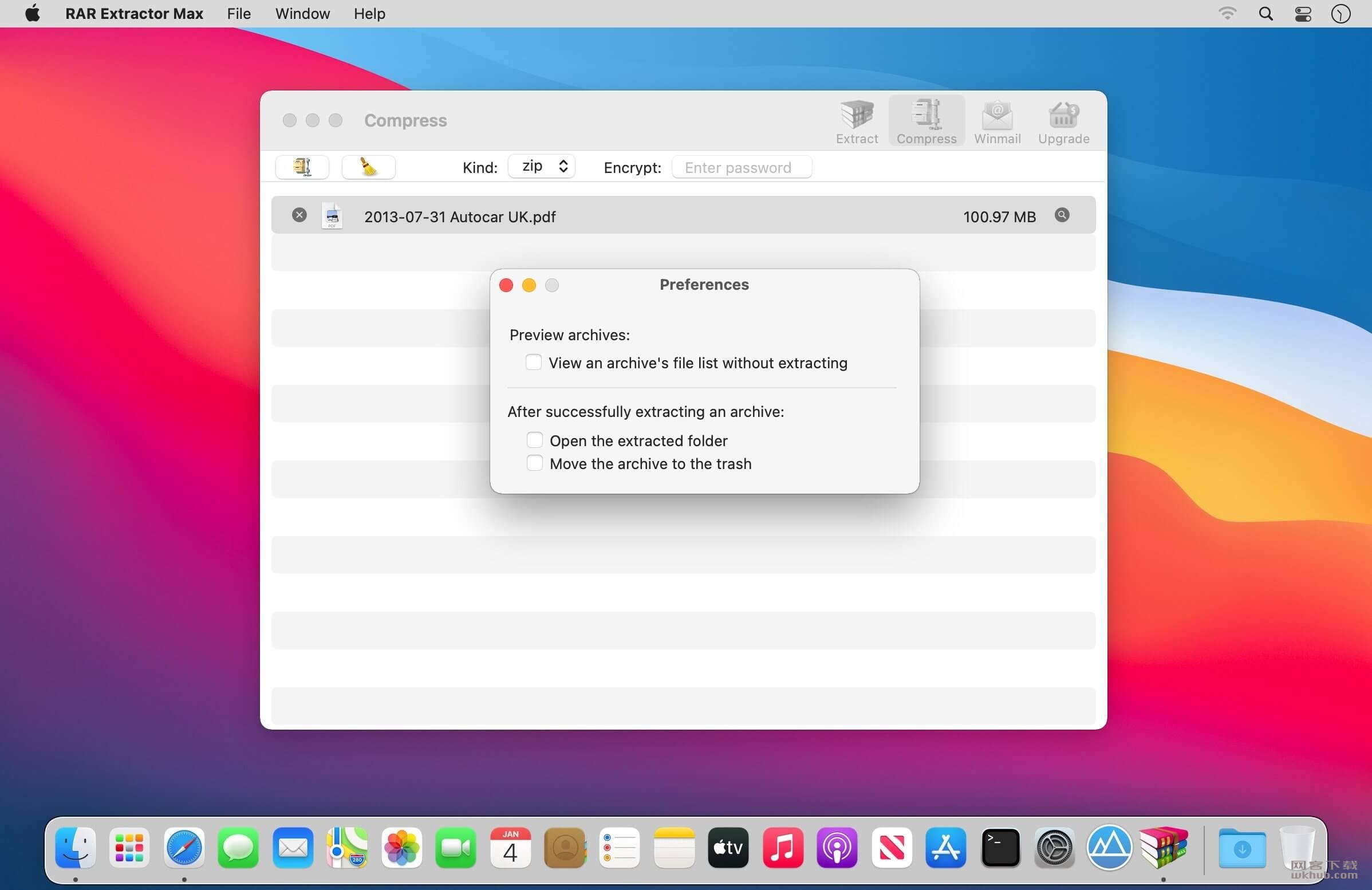Image resolution: width=1372 pixels, height=890 pixels.
Task: Open Photos from the Dock
Action: coord(401,847)
